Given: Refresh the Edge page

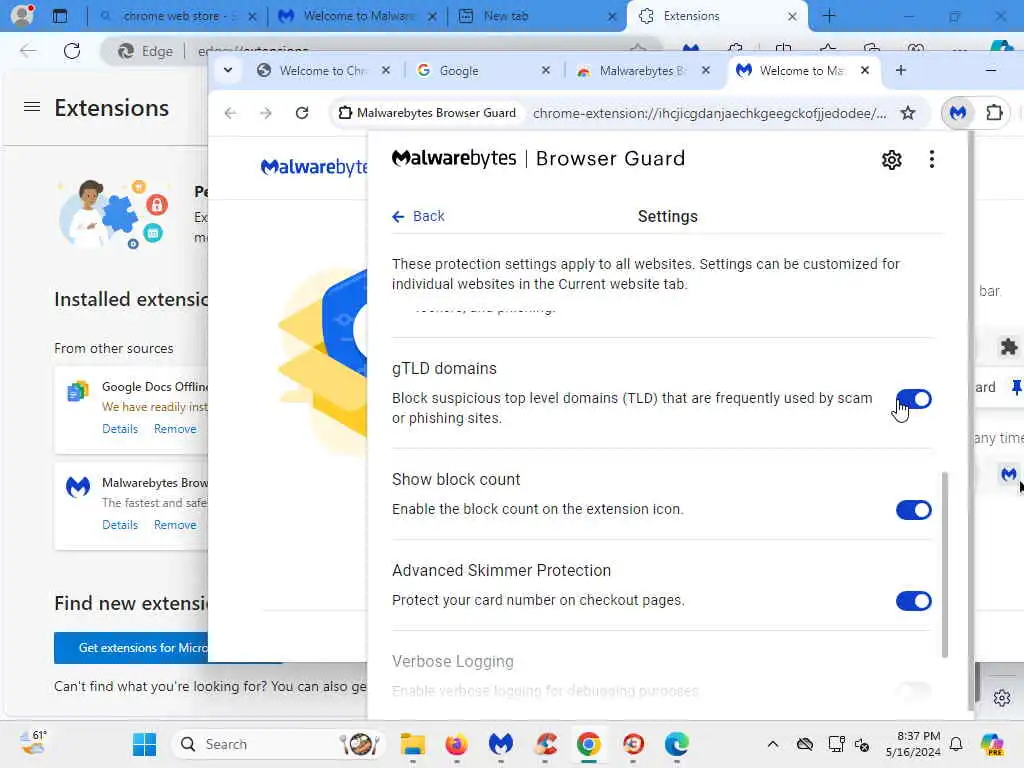Looking at the screenshot, I should click(x=72, y=51).
